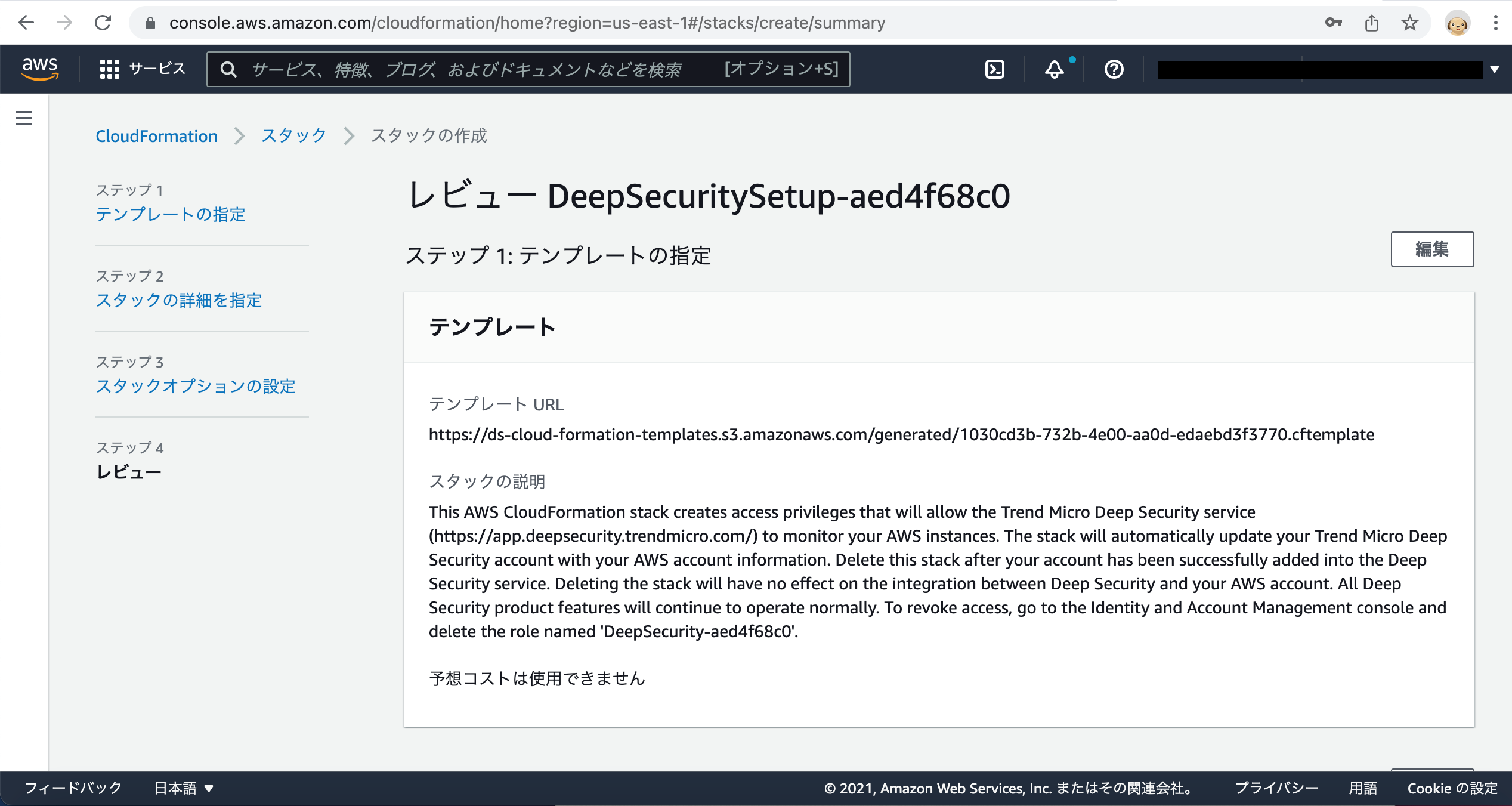Click the magnifier icon in AWS search
The height and width of the screenshot is (806, 1512).
point(228,69)
